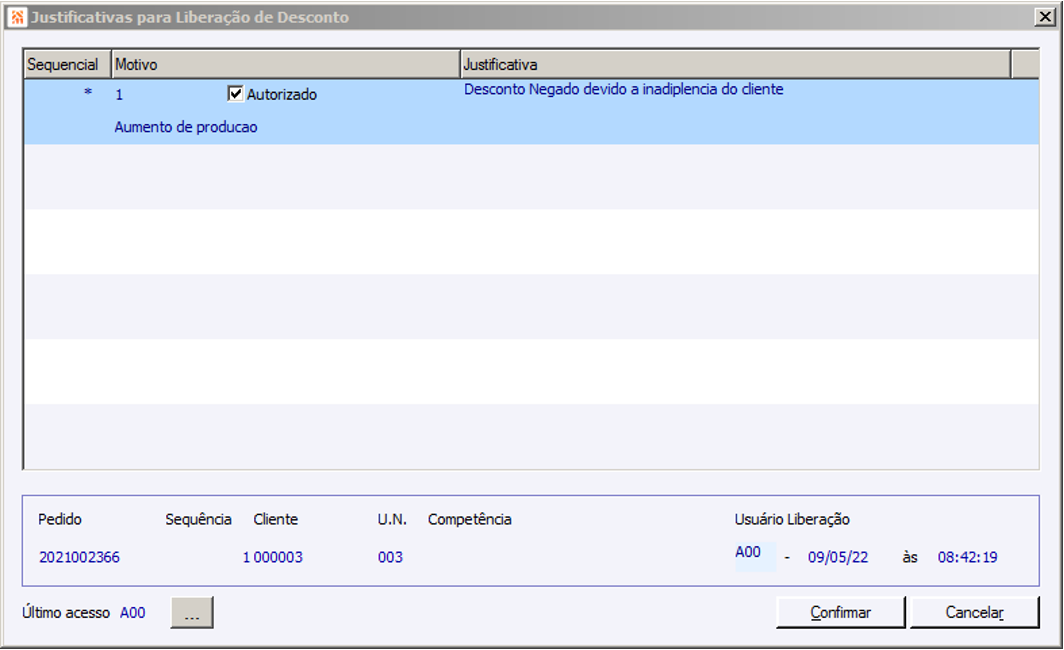1064x650 pixels.
Task: Click the Usuário Liberação field A00
Action: [x=755, y=556]
